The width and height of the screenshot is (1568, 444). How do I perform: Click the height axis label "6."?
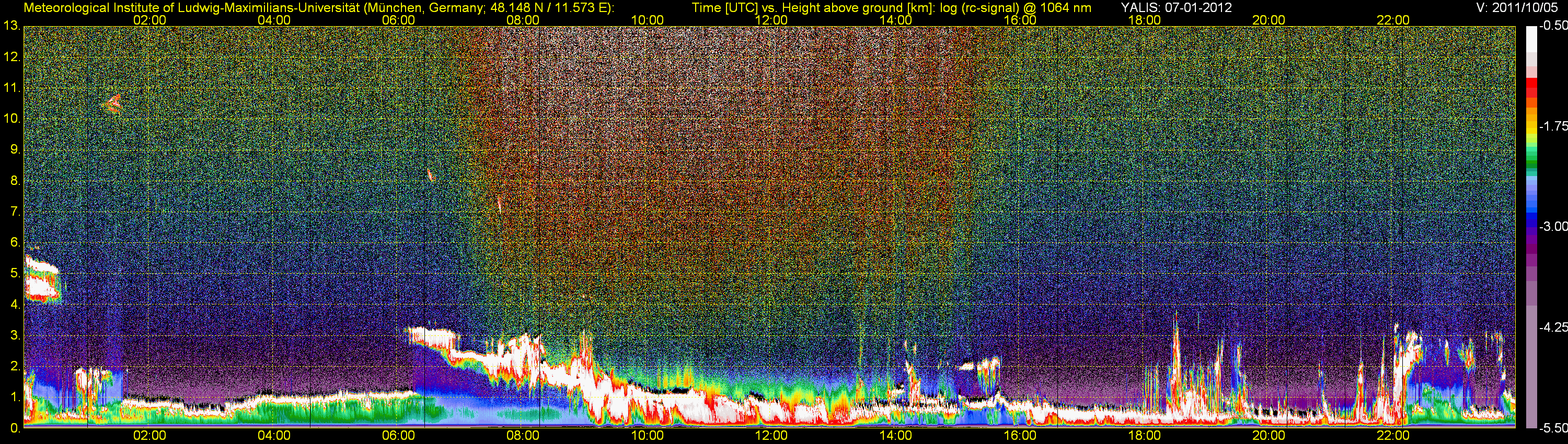pyautogui.click(x=15, y=243)
